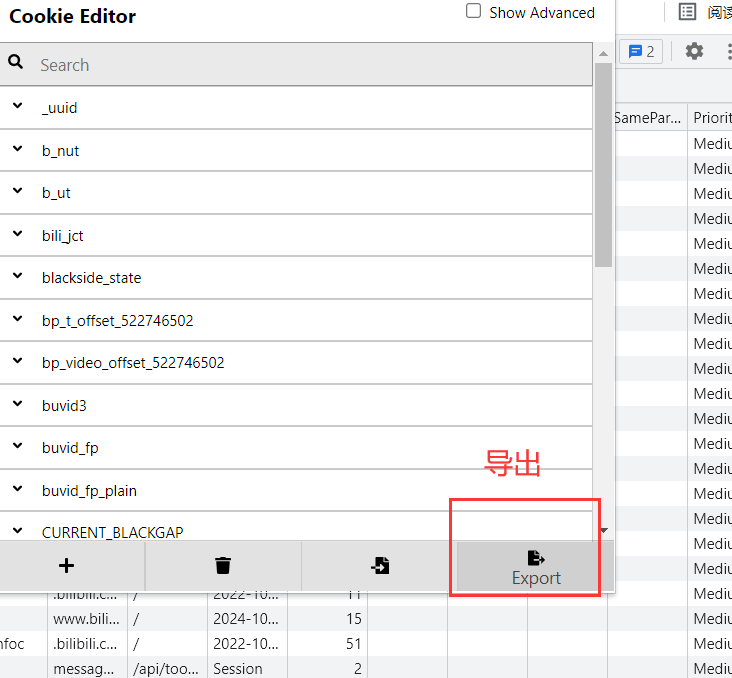Select the /api/too... path cell in DevTools

tap(167, 669)
